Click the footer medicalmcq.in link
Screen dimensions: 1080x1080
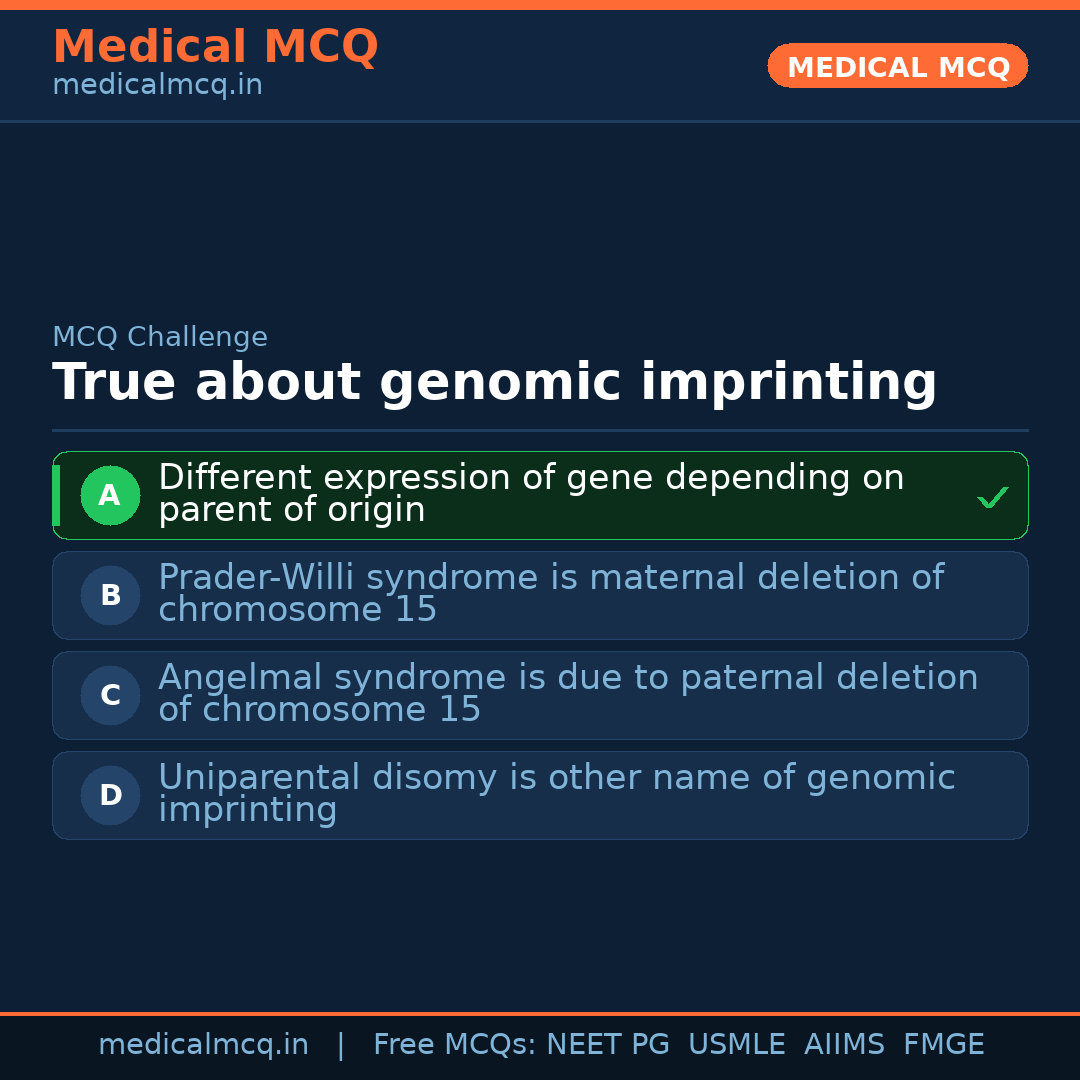(204, 1044)
